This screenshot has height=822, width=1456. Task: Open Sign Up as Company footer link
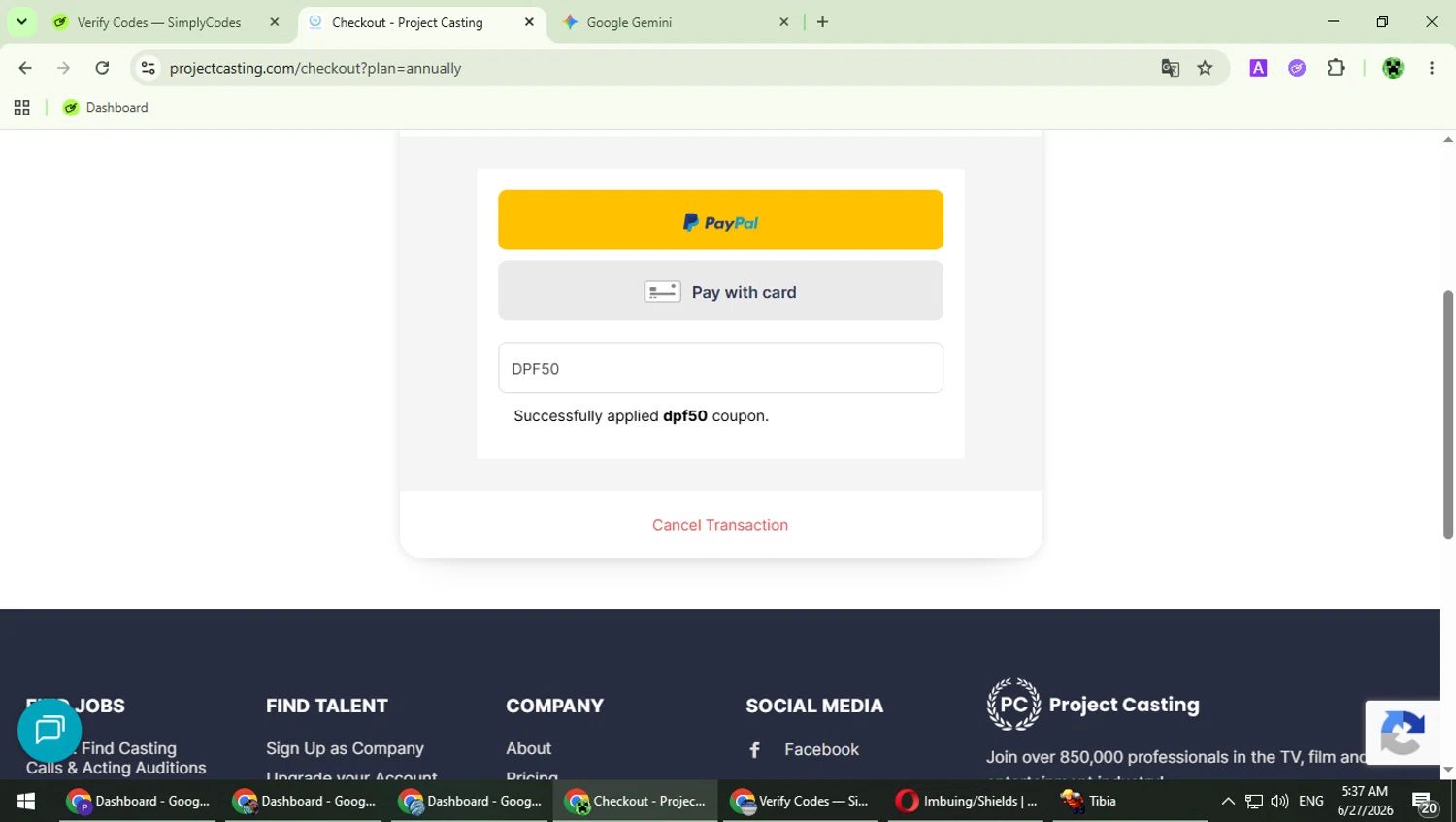(345, 748)
